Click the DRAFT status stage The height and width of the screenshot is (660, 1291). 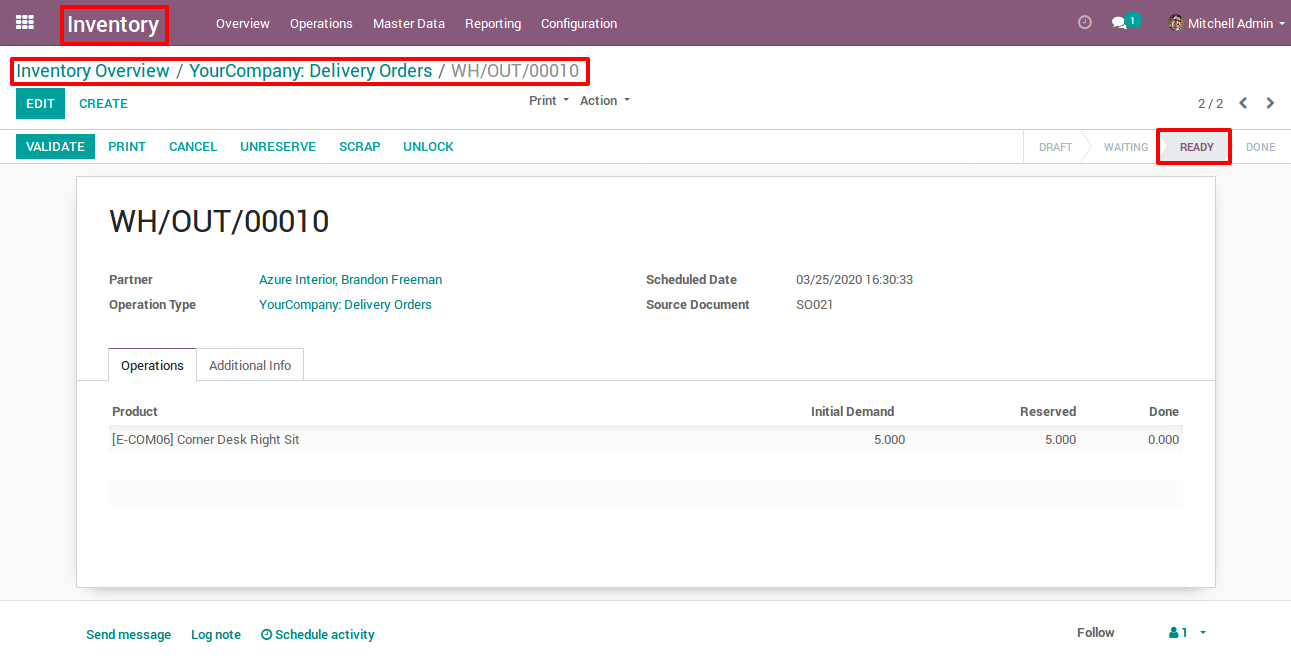(1055, 147)
